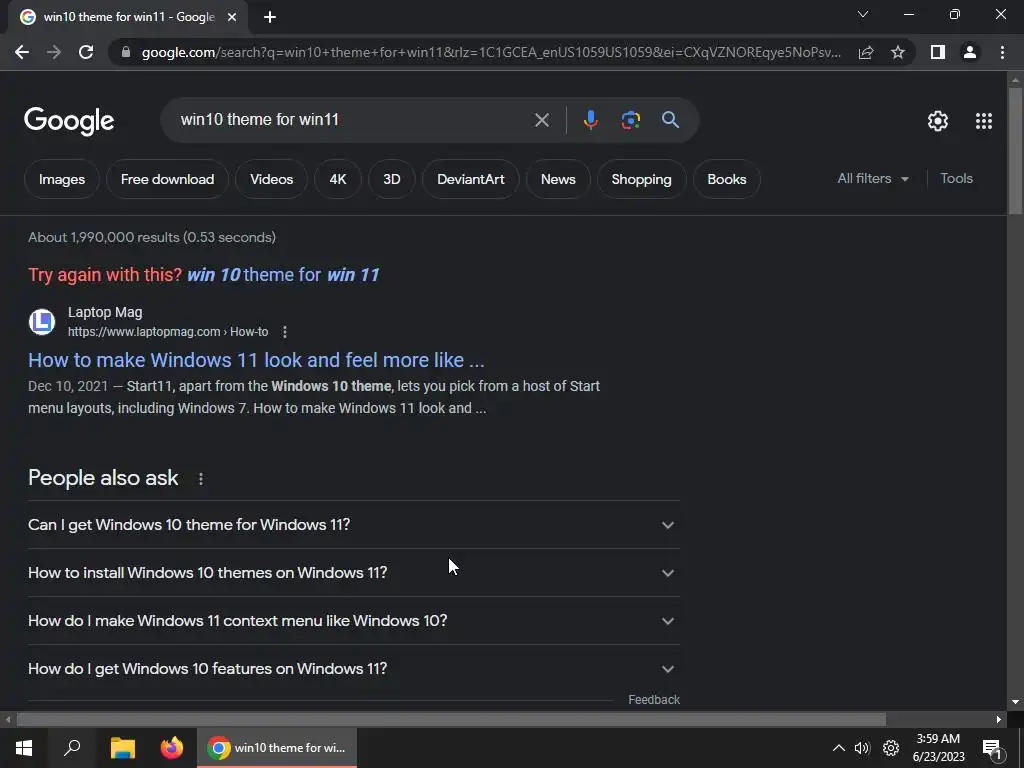Click suggested query win 10 theme for win 11
The width and height of the screenshot is (1024, 768).
click(283, 275)
